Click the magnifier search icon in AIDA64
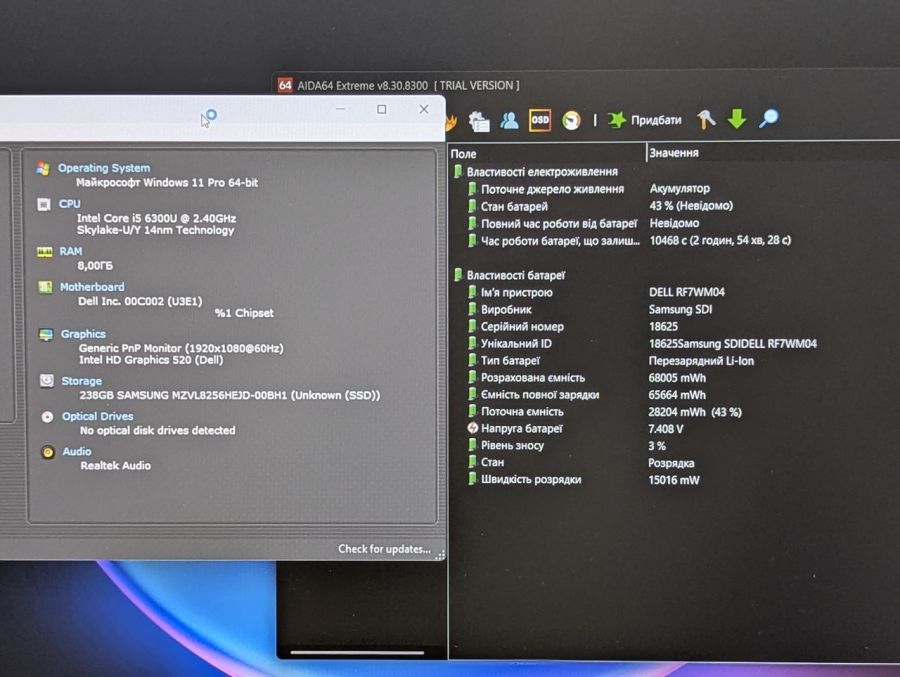The image size is (900, 677). coord(769,119)
